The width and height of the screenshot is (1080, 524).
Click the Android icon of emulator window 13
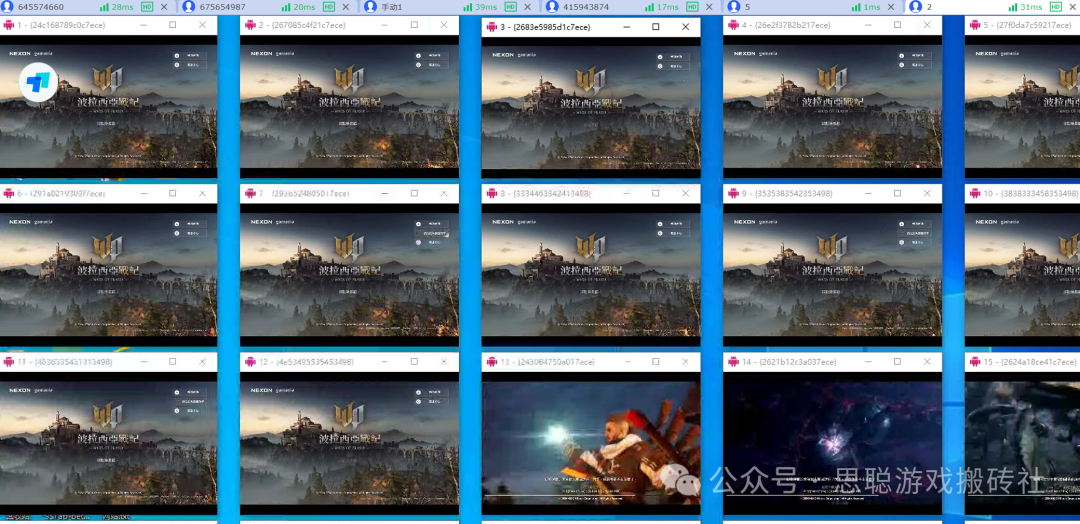pyautogui.click(x=491, y=361)
